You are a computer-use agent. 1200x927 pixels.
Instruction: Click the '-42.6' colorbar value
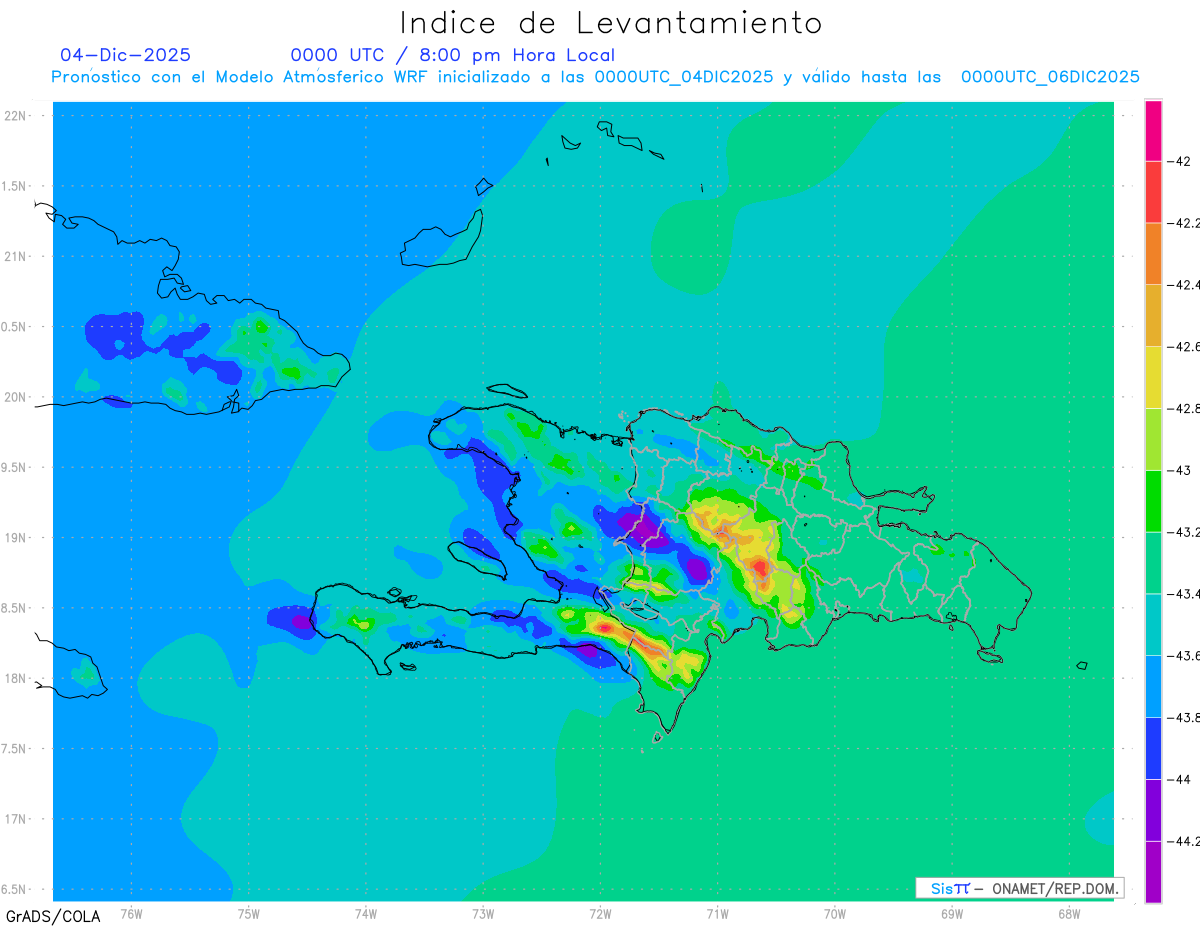[1184, 347]
